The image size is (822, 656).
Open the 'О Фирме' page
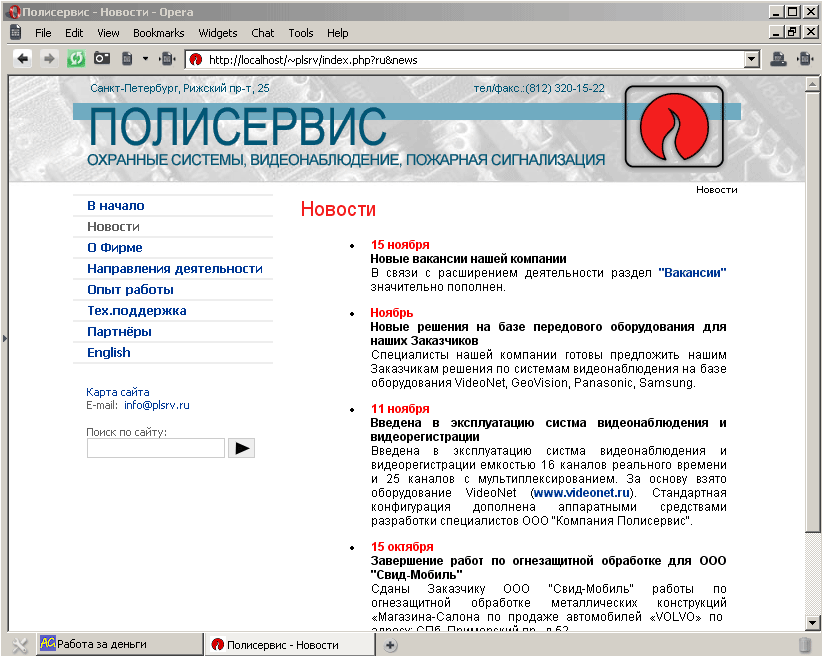pyautogui.click(x=115, y=248)
